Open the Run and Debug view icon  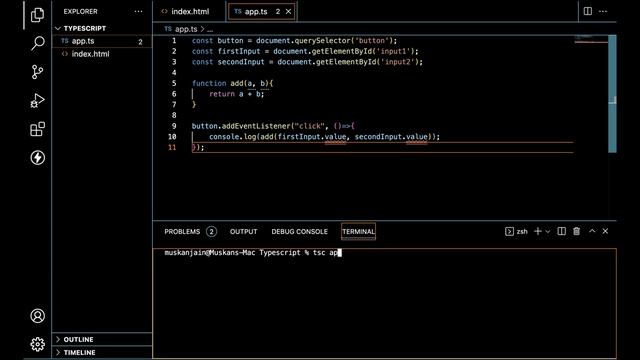tap(38, 100)
